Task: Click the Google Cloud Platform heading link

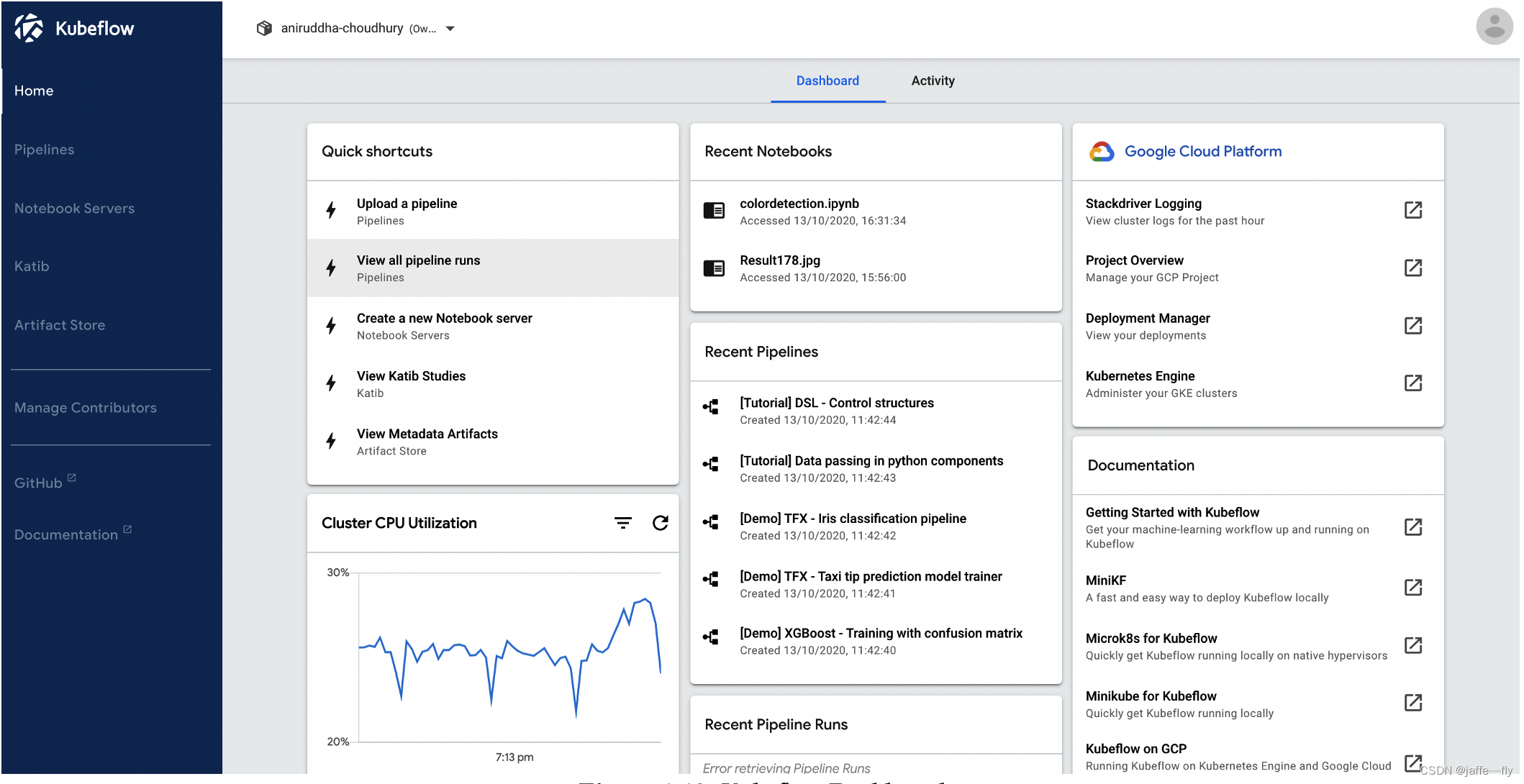Action: pos(1203,151)
